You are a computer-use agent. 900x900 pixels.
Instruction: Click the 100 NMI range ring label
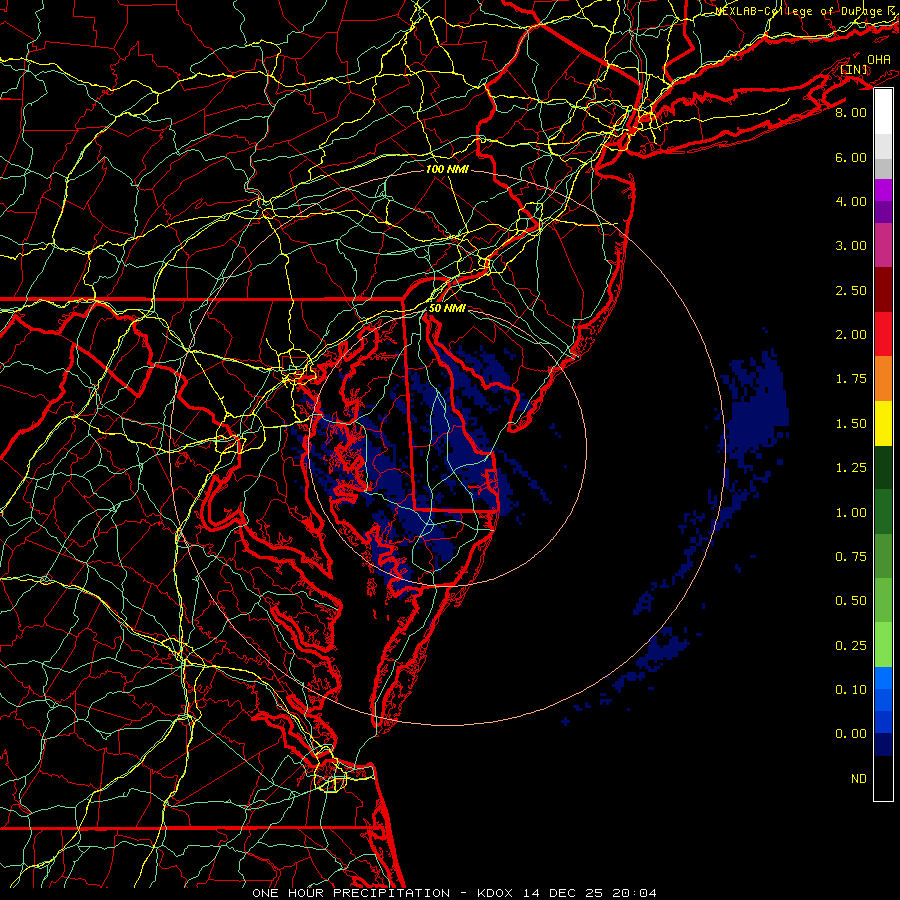[x=447, y=169]
